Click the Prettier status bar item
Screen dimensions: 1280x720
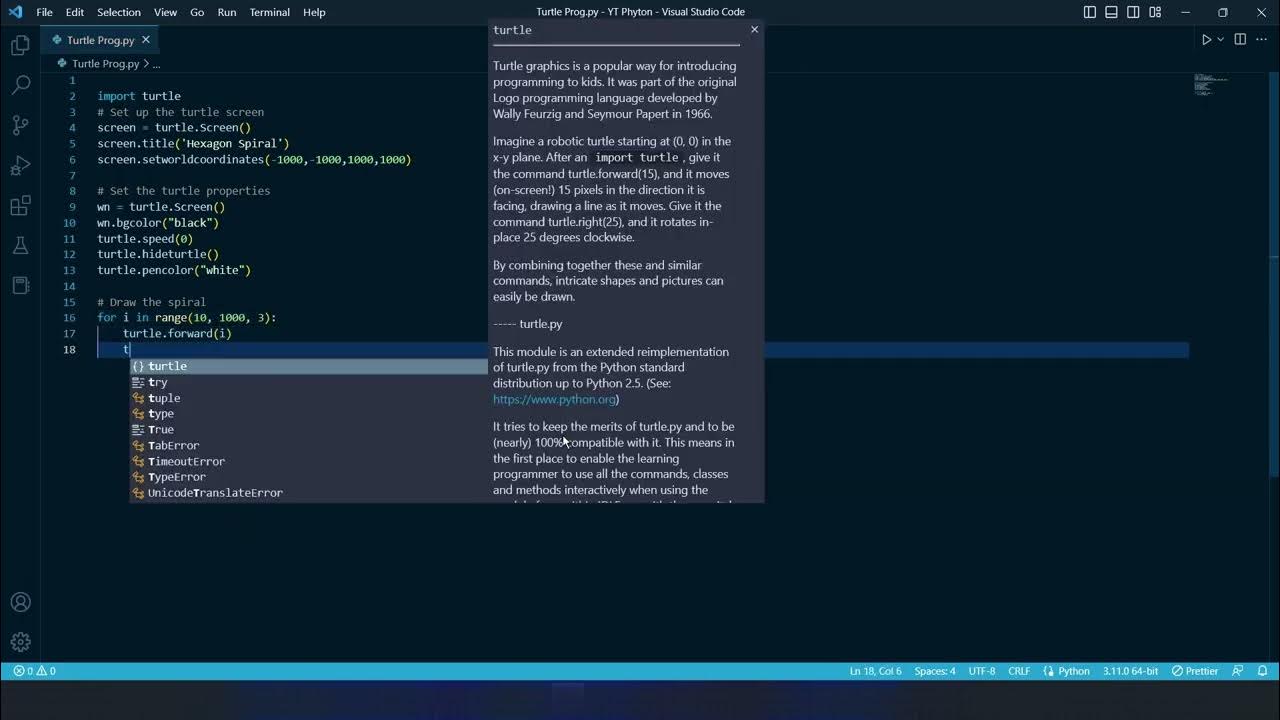pyautogui.click(x=1195, y=671)
